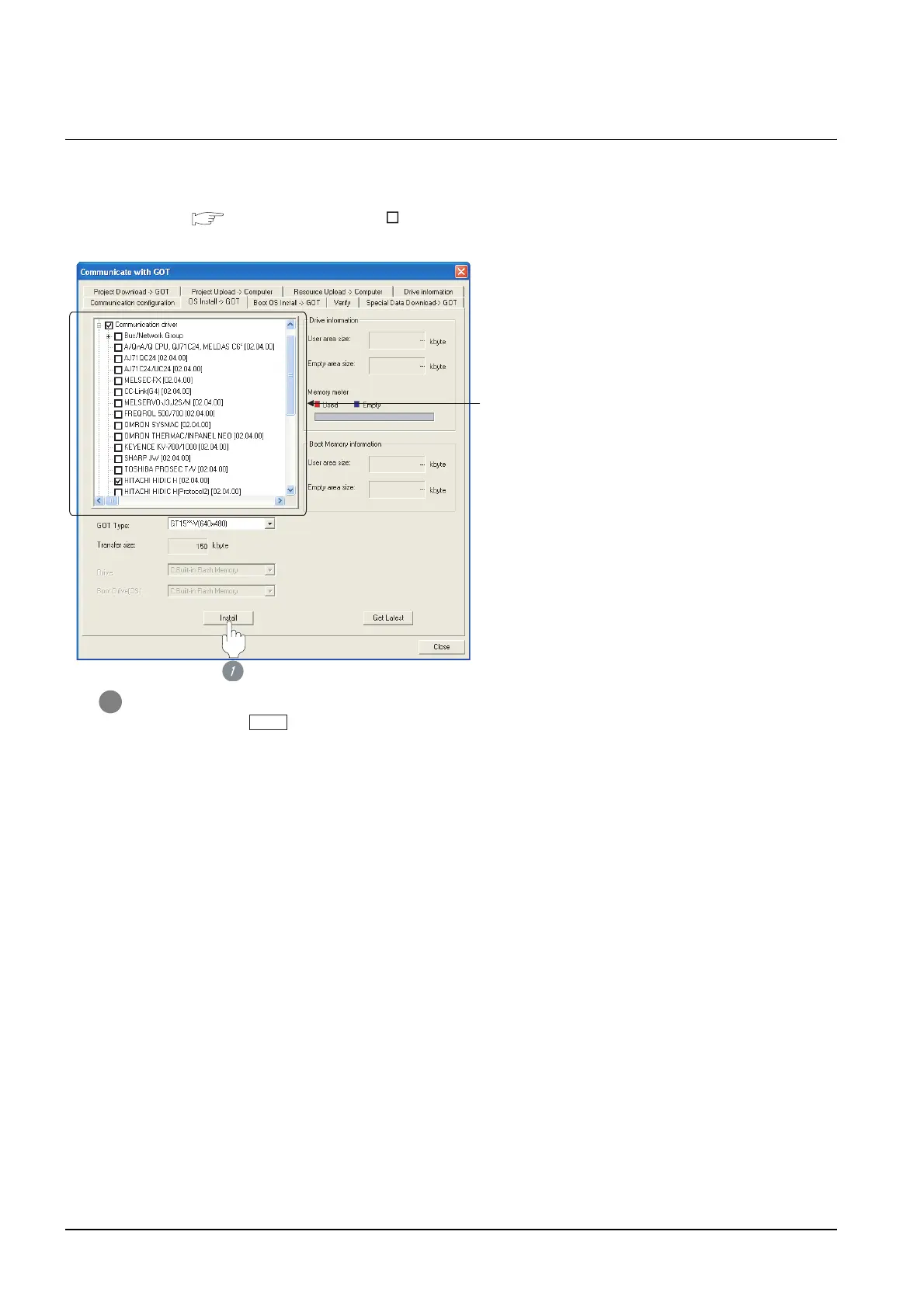The image size is (924, 1308).
Task: Click the Drive information Empty area size field
Action: [x=397, y=365]
